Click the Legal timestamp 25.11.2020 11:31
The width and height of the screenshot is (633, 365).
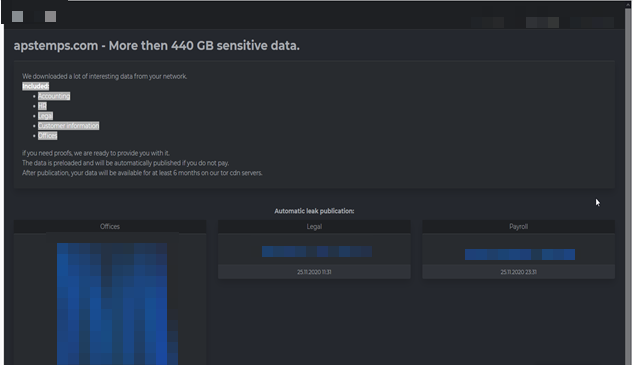click(314, 272)
